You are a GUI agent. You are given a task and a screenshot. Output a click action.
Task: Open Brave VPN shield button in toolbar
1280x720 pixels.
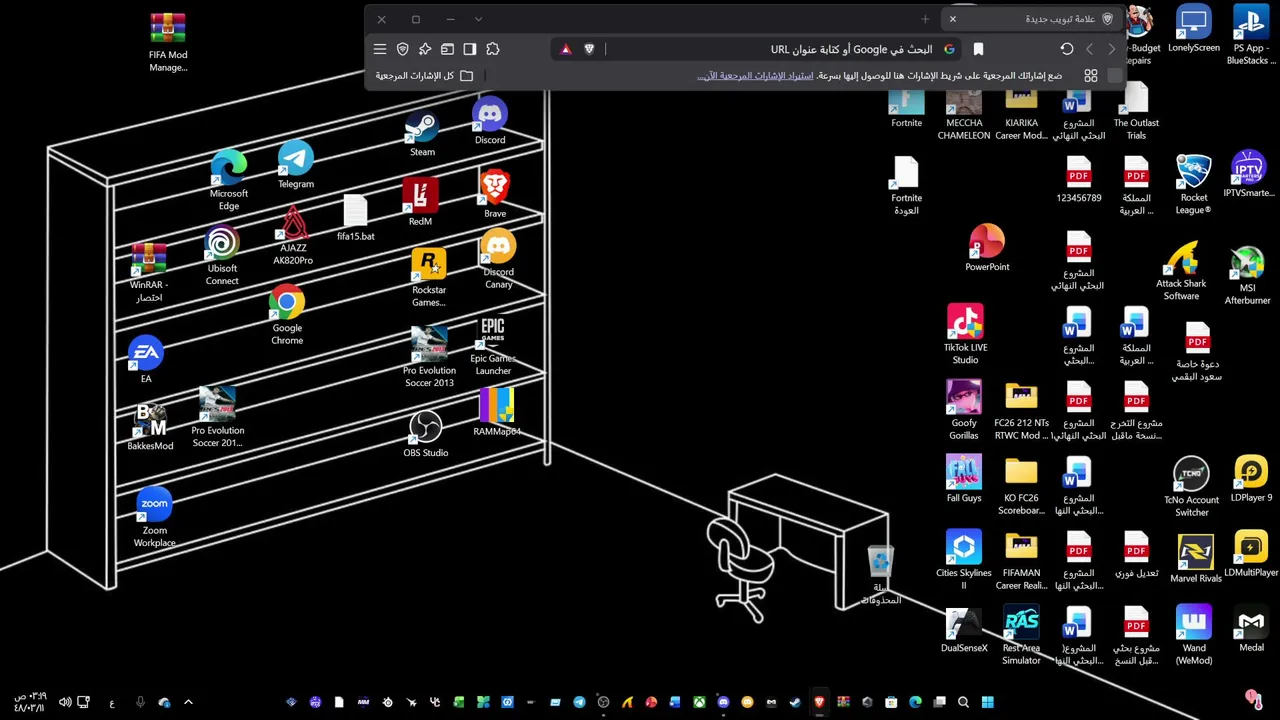point(403,49)
